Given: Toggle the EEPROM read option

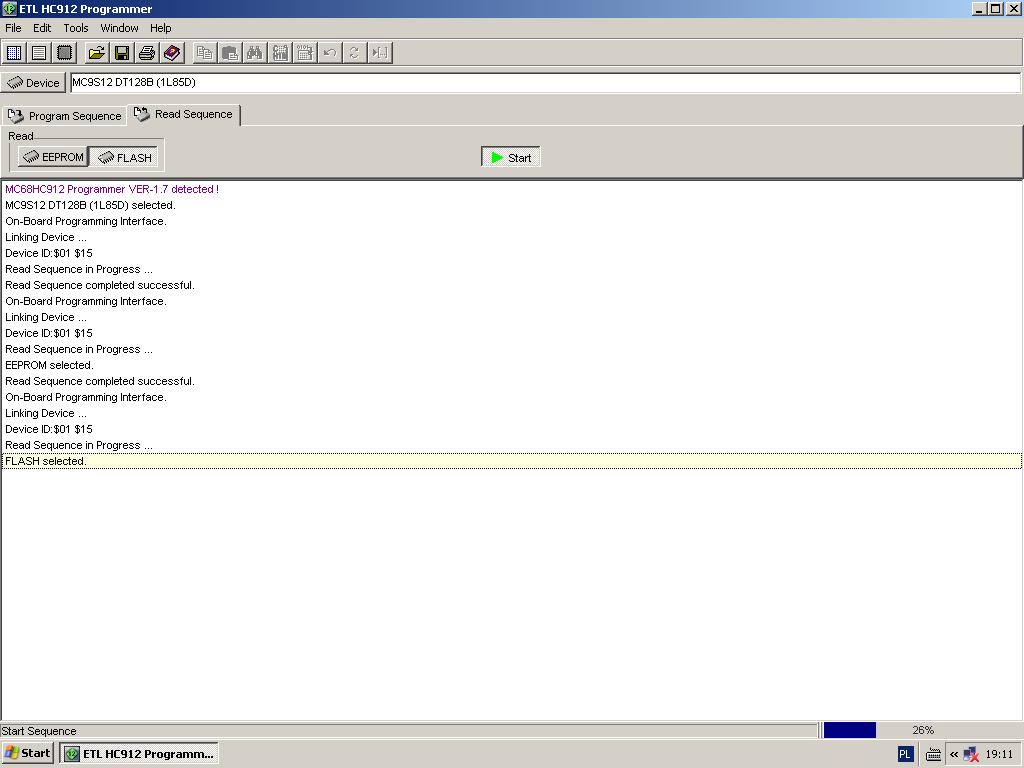Looking at the screenshot, I should coord(54,157).
